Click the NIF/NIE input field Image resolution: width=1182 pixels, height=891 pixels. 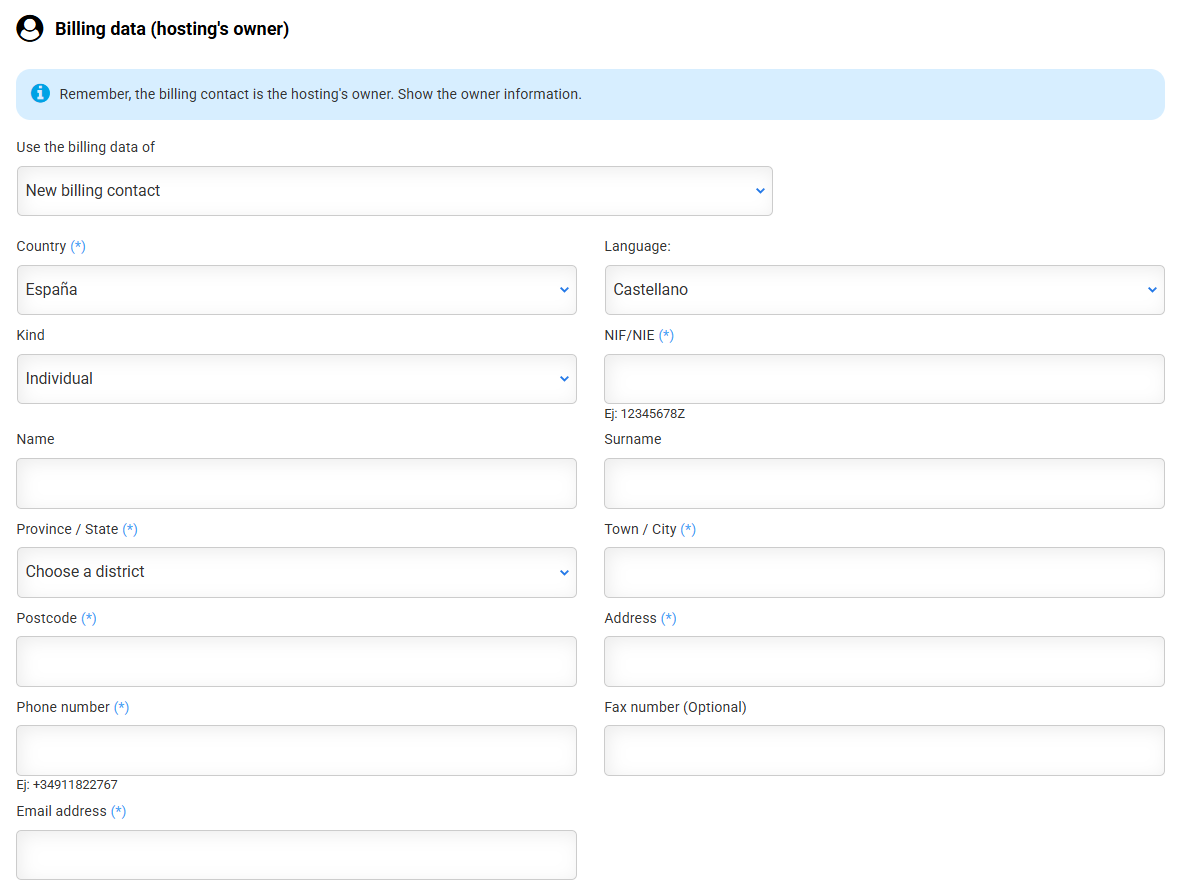(884, 379)
